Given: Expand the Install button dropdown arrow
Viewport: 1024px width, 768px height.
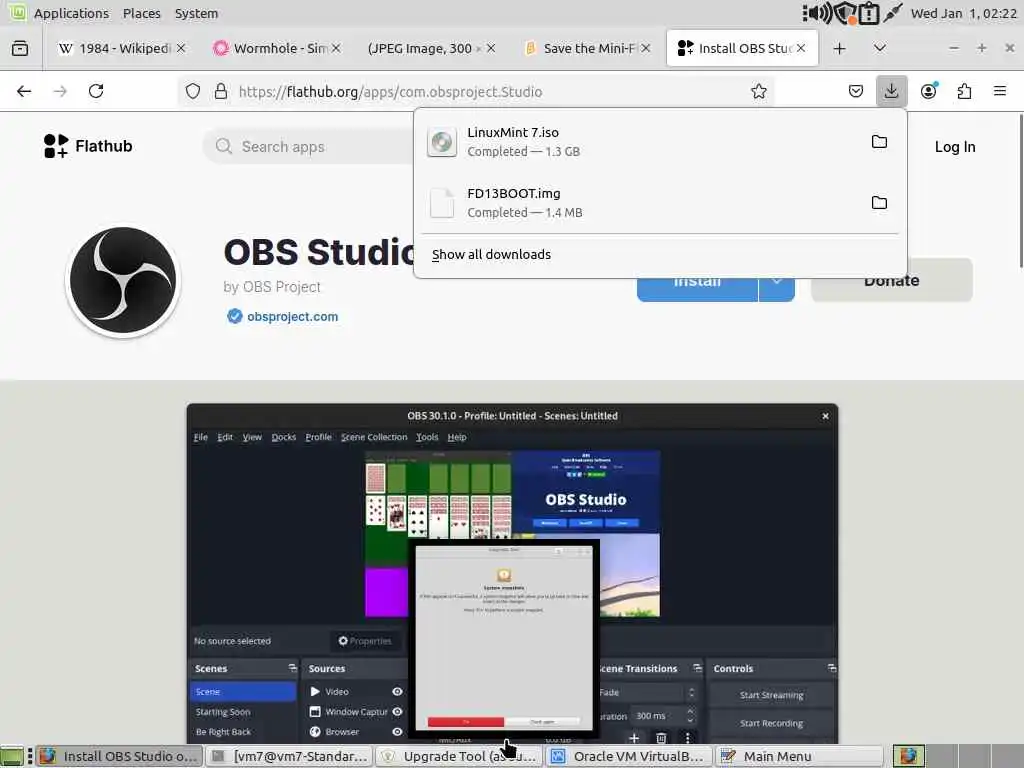Looking at the screenshot, I should coord(776,281).
